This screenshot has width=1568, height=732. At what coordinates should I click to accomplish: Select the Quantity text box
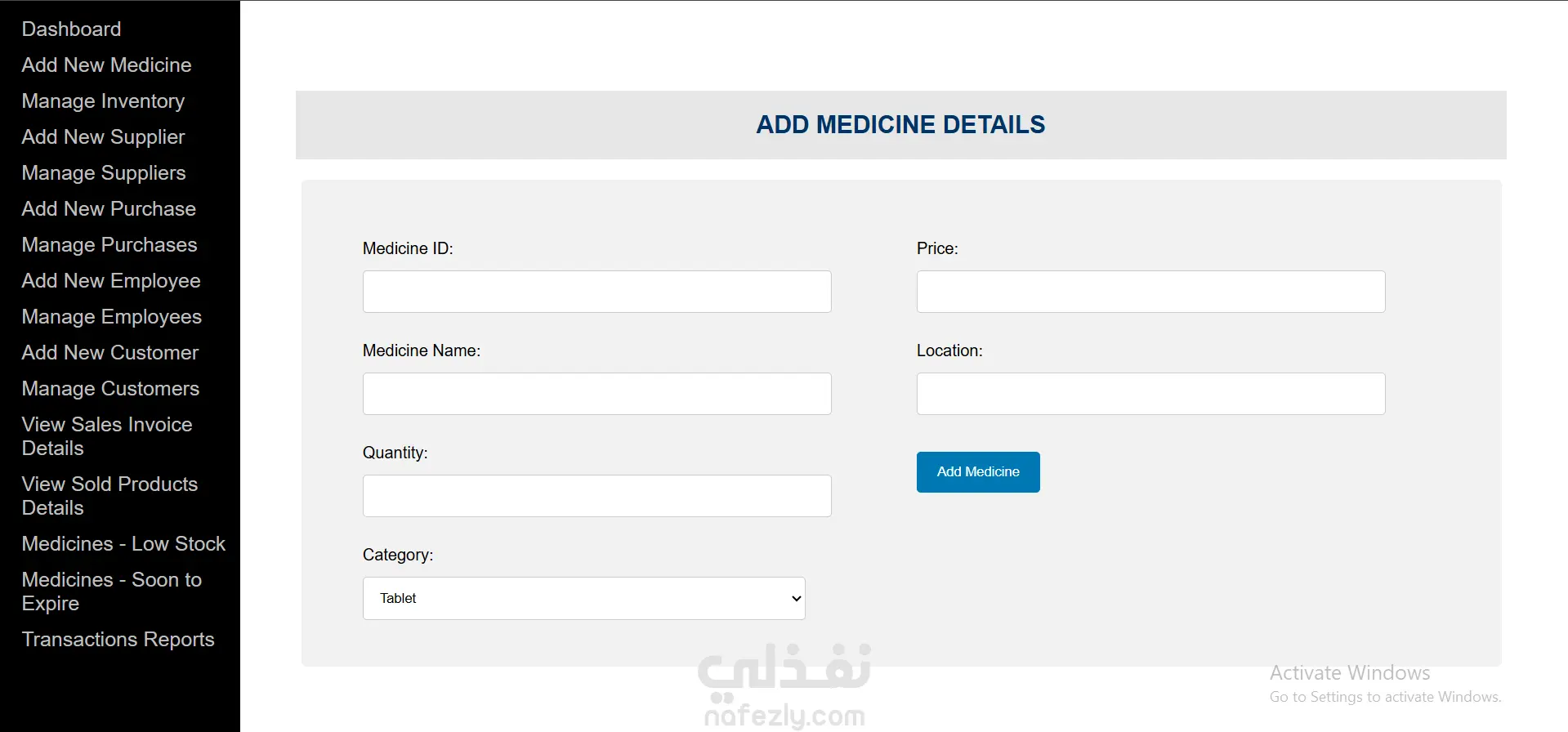point(597,496)
